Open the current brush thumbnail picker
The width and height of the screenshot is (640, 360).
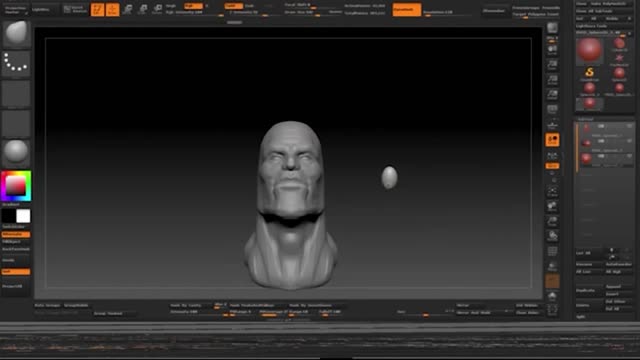click(16, 34)
